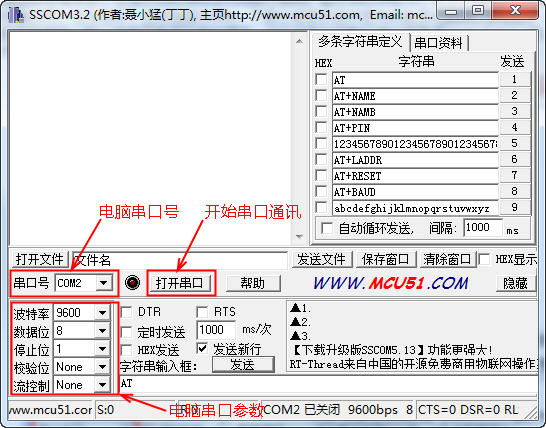Click the 下载升级版SSCOM5.13 notice text
Viewport: 546px width, 428px height.
(x=392, y=349)
